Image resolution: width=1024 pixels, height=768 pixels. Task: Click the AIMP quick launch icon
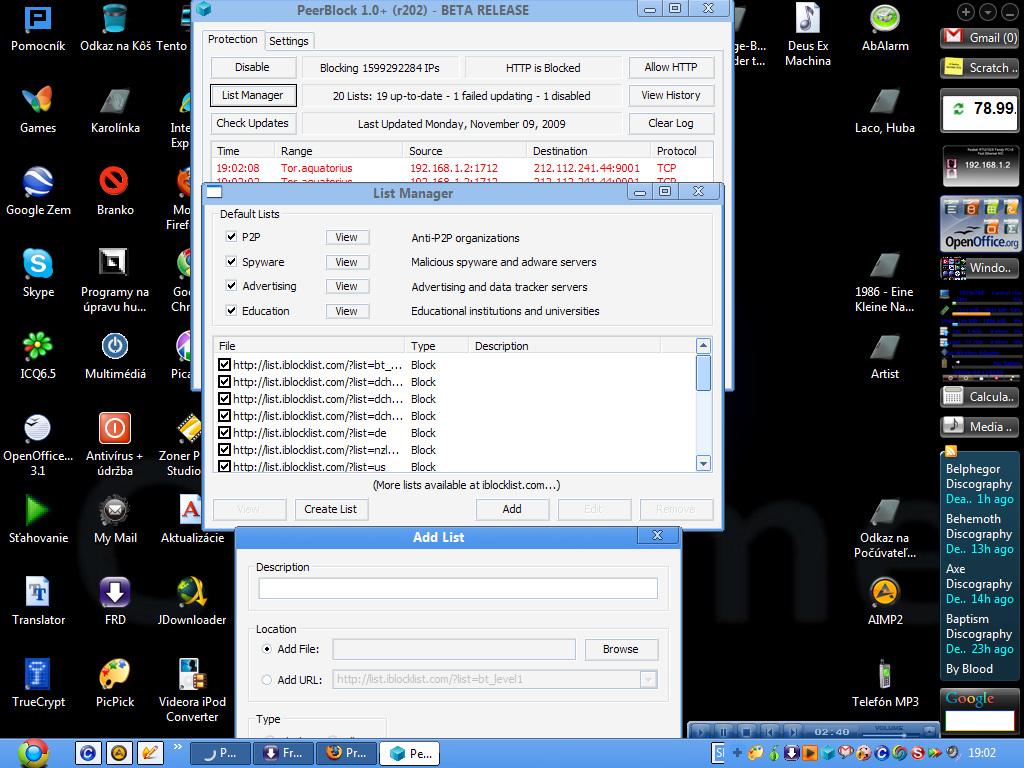tap(118, 753)
